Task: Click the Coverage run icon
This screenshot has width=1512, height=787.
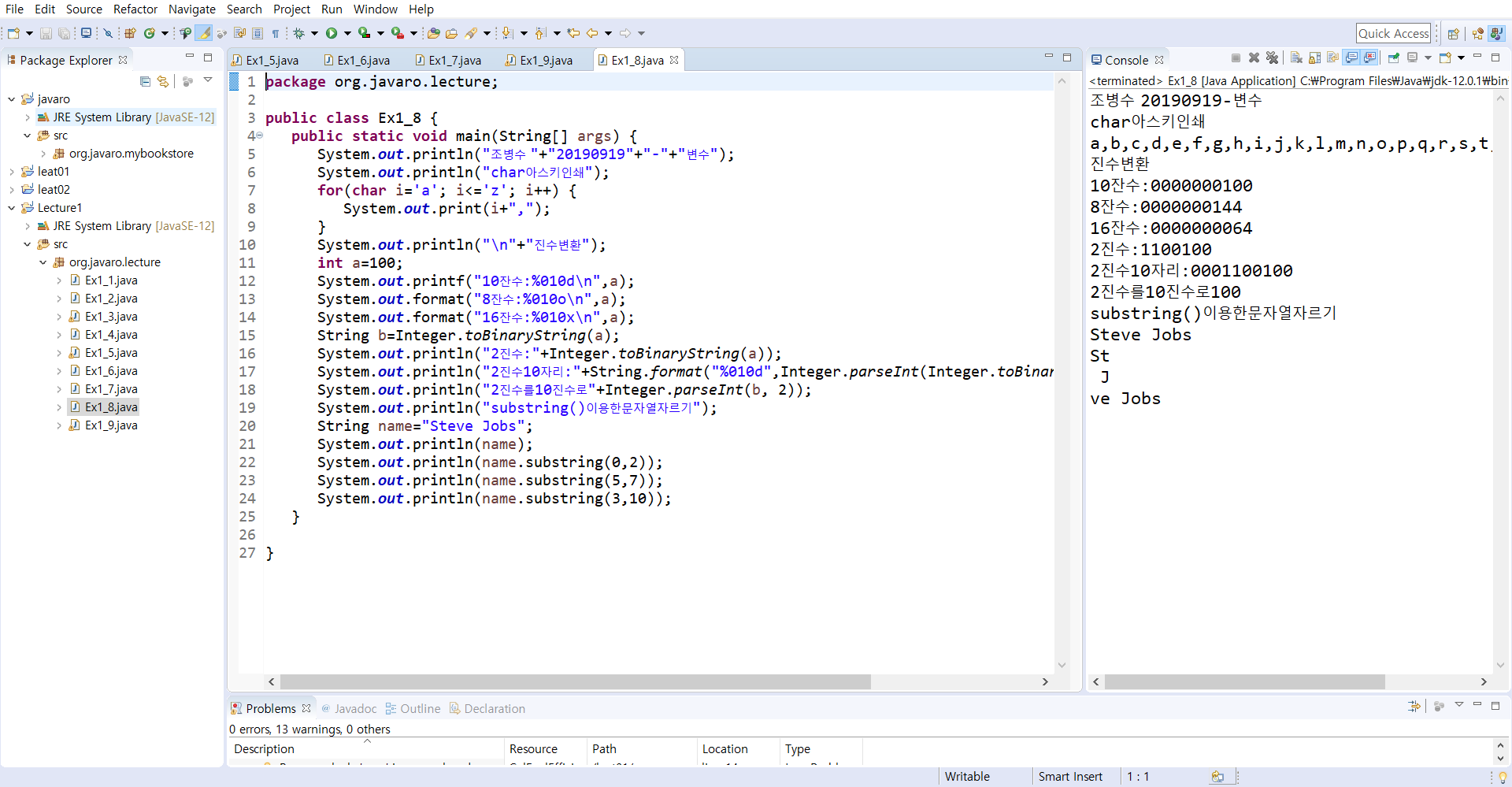Action: pos(365,33)
